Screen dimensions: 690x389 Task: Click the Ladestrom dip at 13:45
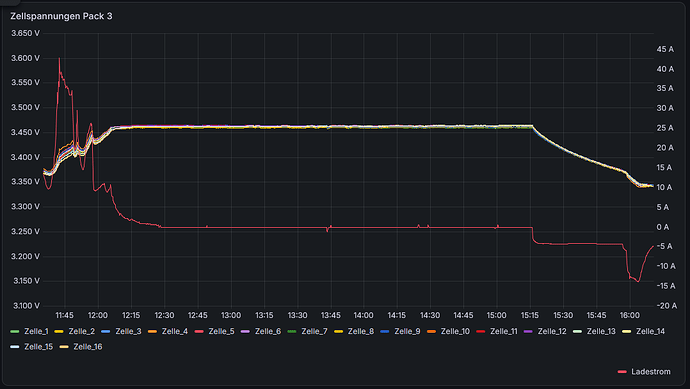[327, 231]
